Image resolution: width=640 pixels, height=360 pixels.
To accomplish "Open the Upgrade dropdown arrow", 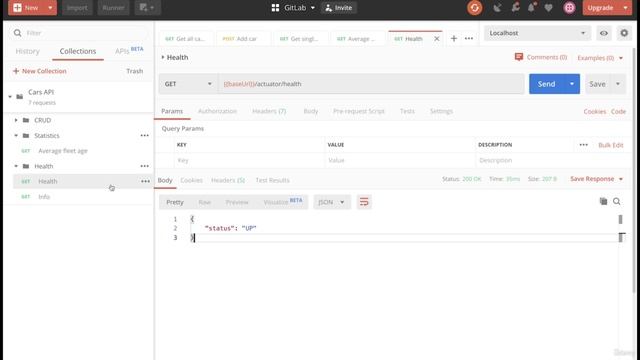I will pos(625,8).
